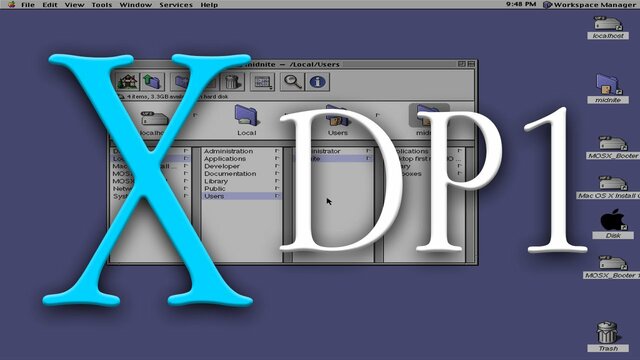Open the Tools menu
This screenshot has width=640, height=360.
102,5
